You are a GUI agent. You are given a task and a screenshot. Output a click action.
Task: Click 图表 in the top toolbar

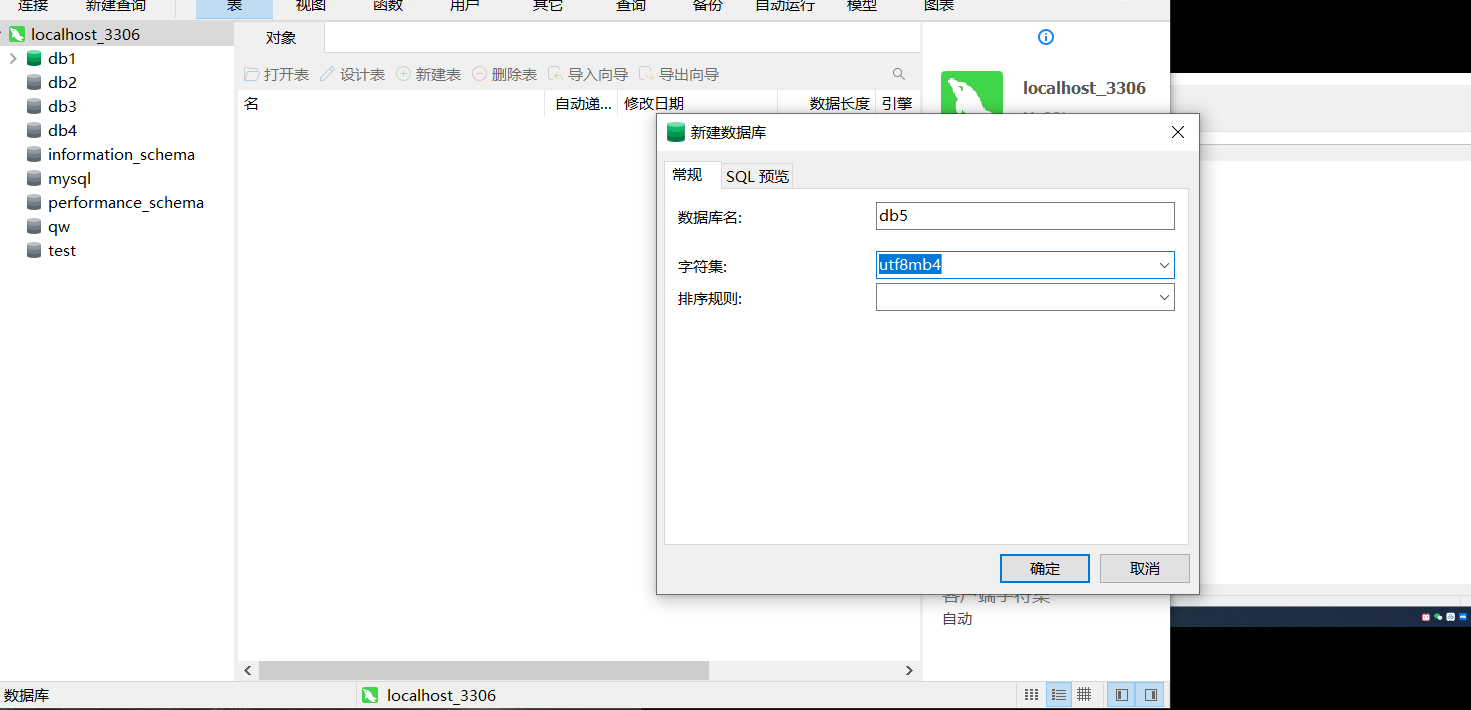[939, 6]
